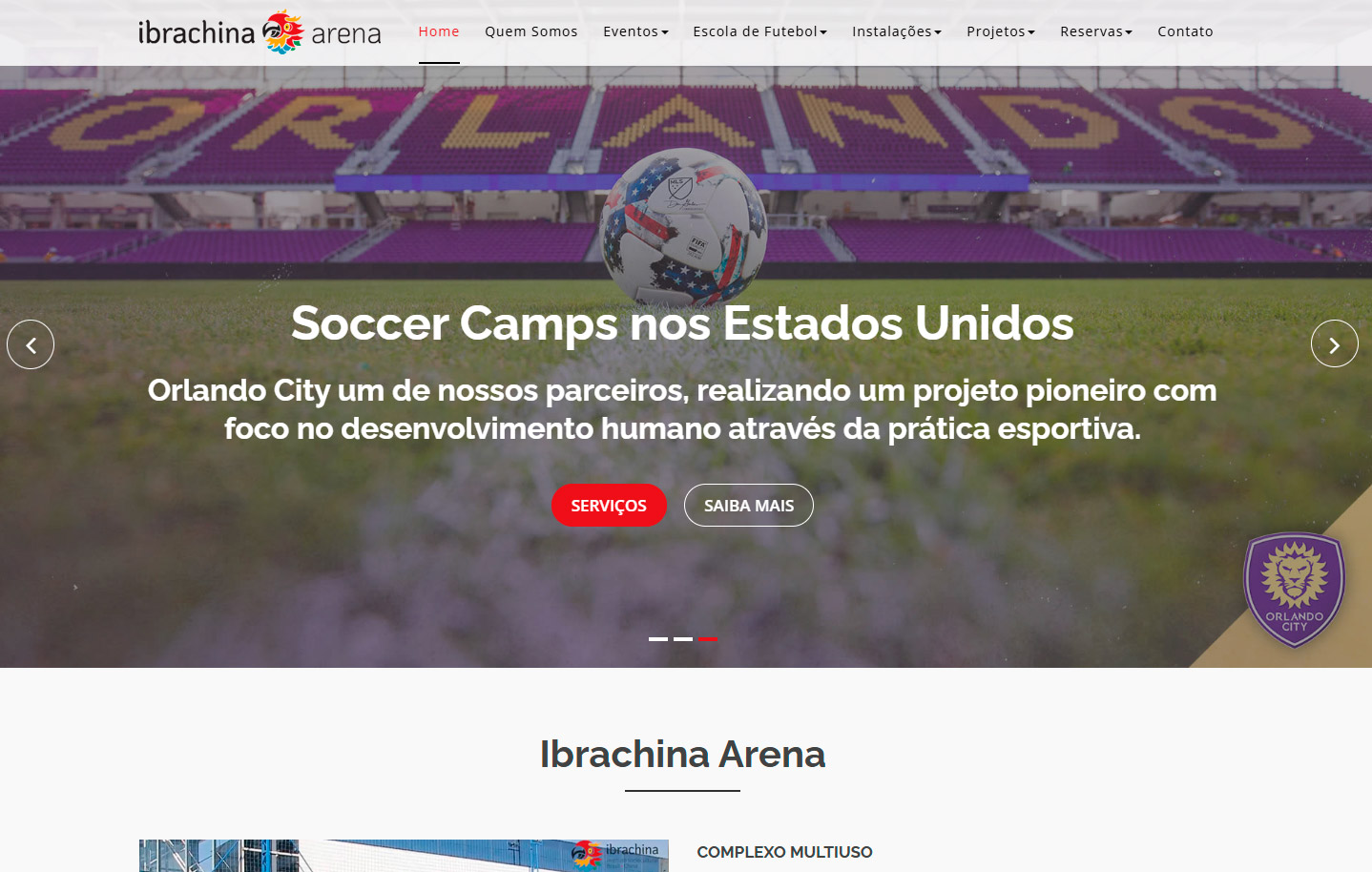The image size is (1372, 872).
Task: Select the first carousel indicator
Action: pyautogui.click(x=658, y=639)
